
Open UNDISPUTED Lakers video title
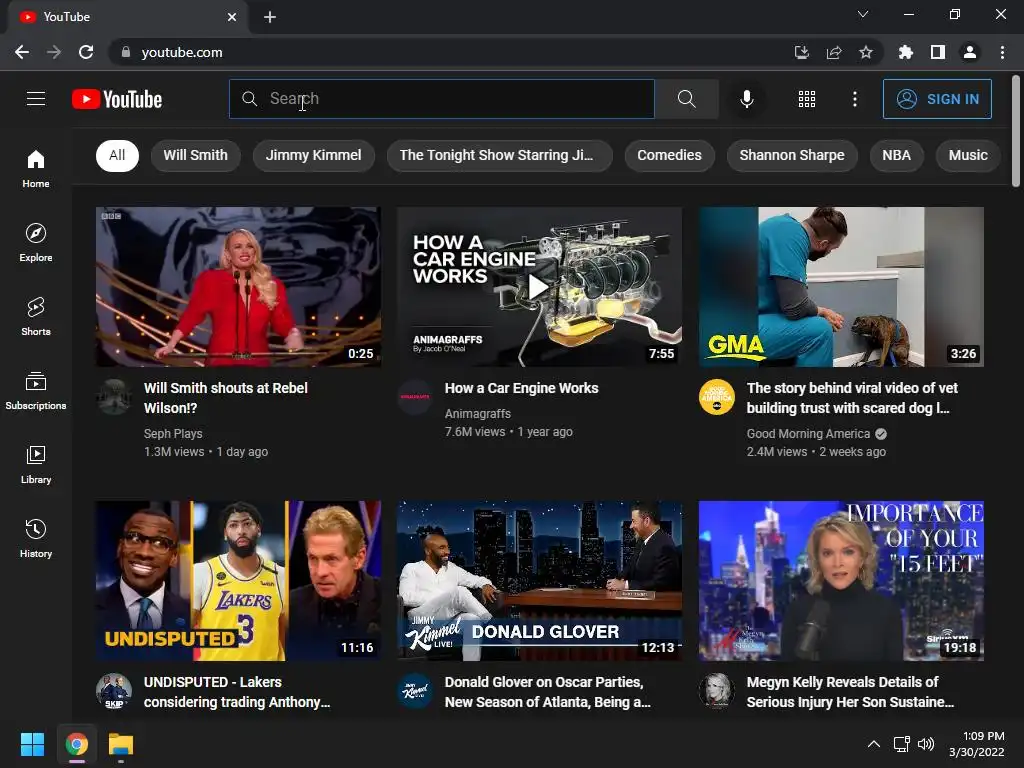236,692
